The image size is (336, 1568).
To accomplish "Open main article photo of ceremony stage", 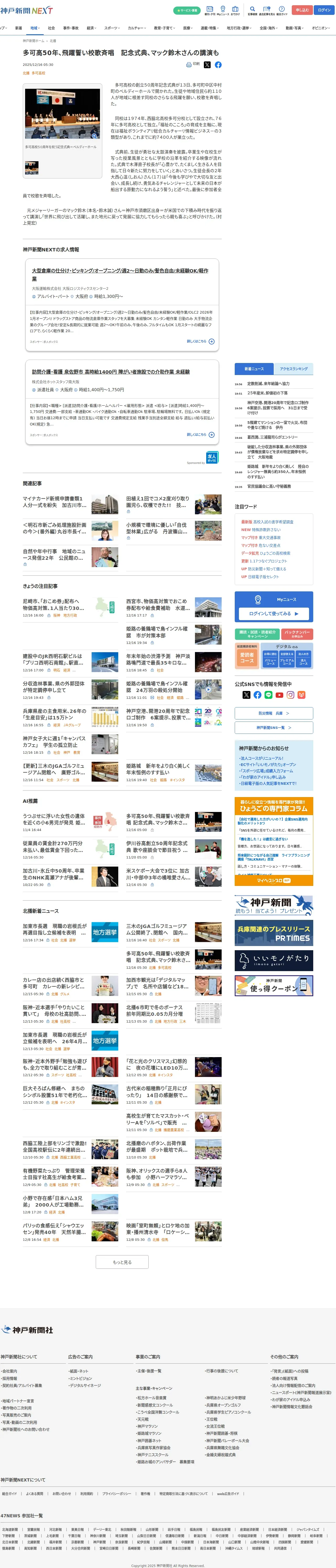I will tap(63, 114).
